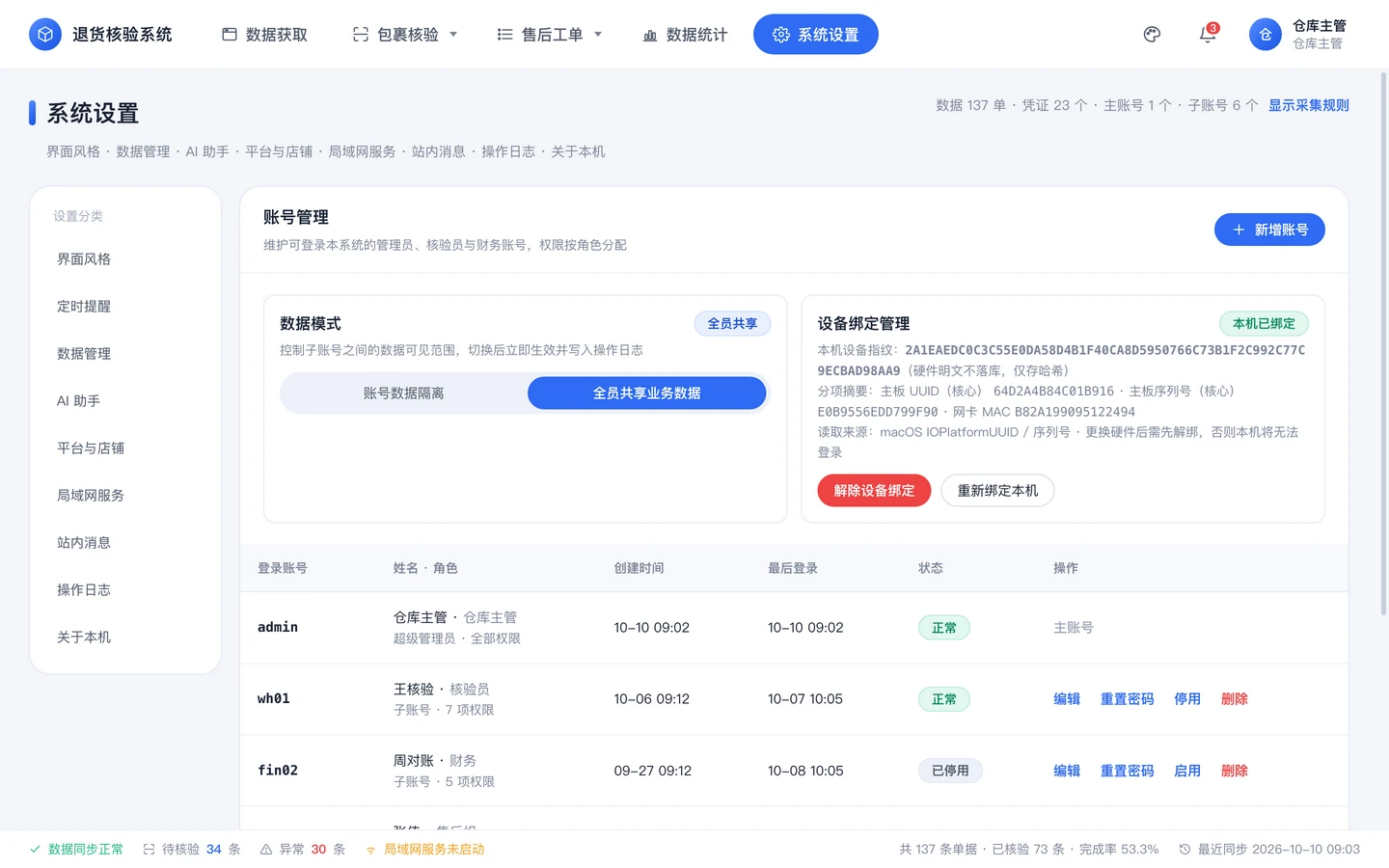The image size is (1389, 868).
Task: Reset password for wh01 account
Action: point(1127,699)
